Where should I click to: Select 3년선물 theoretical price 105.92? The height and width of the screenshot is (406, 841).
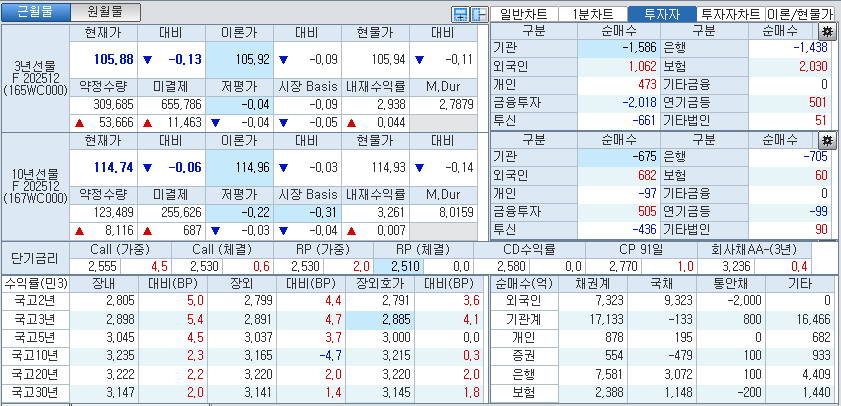tap(239, 60)
